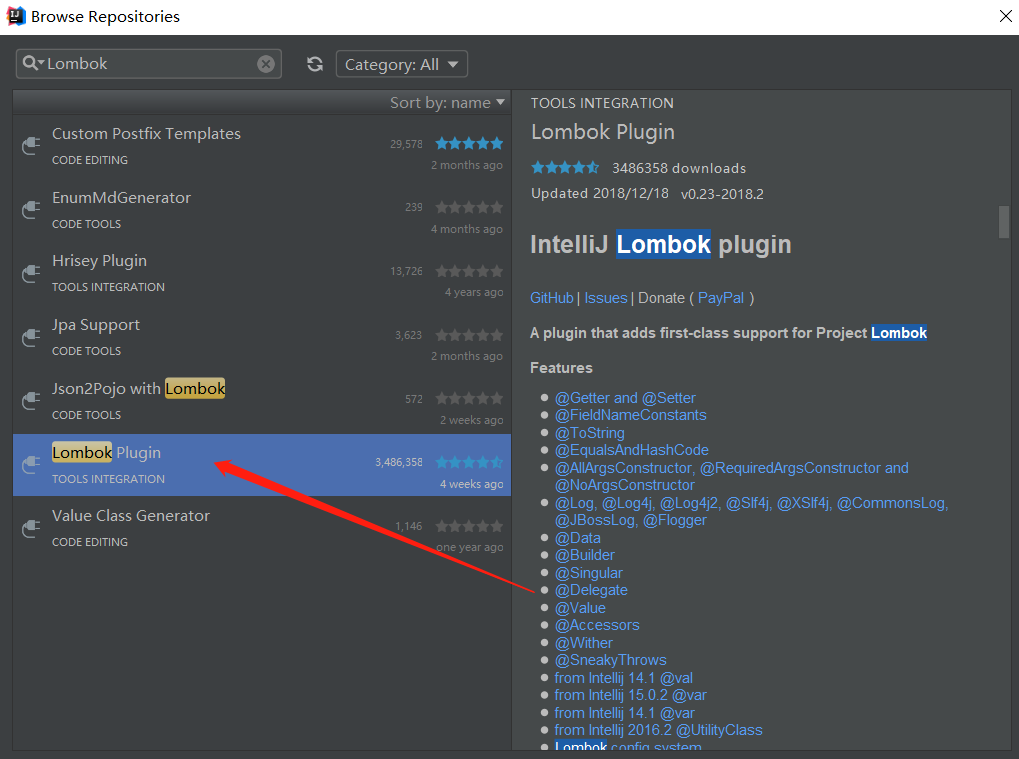
Task: Open the Issues link
Action: point(606,298)
